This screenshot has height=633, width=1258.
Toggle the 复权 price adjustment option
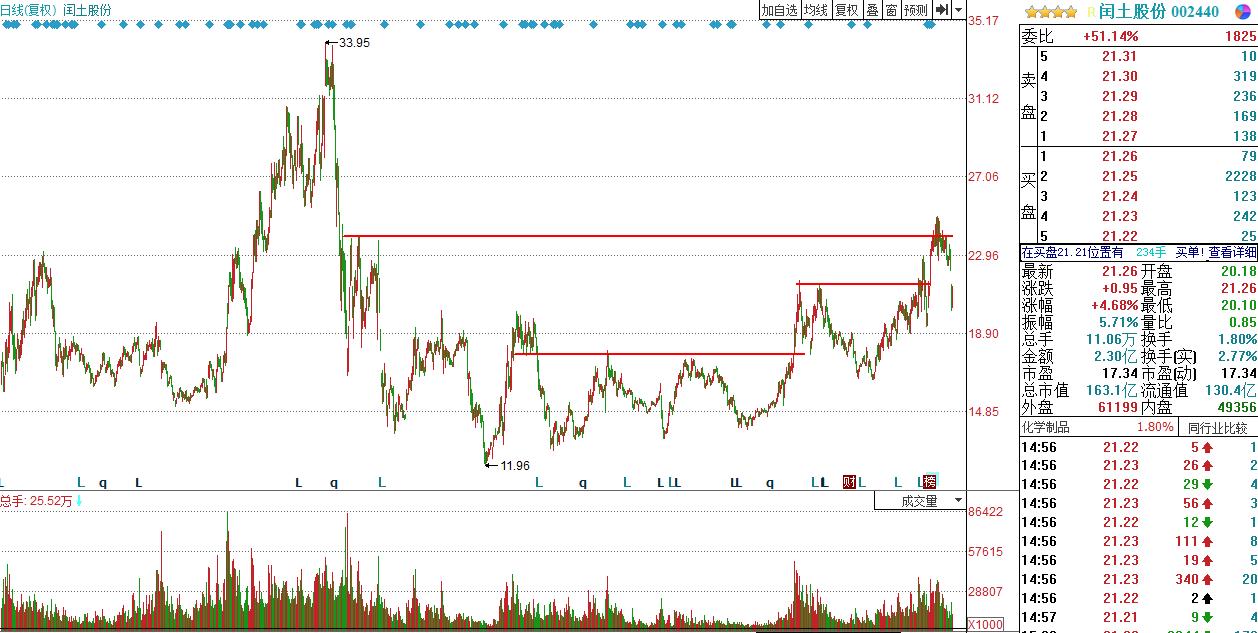pyautogui.click(x=846, y=10)
